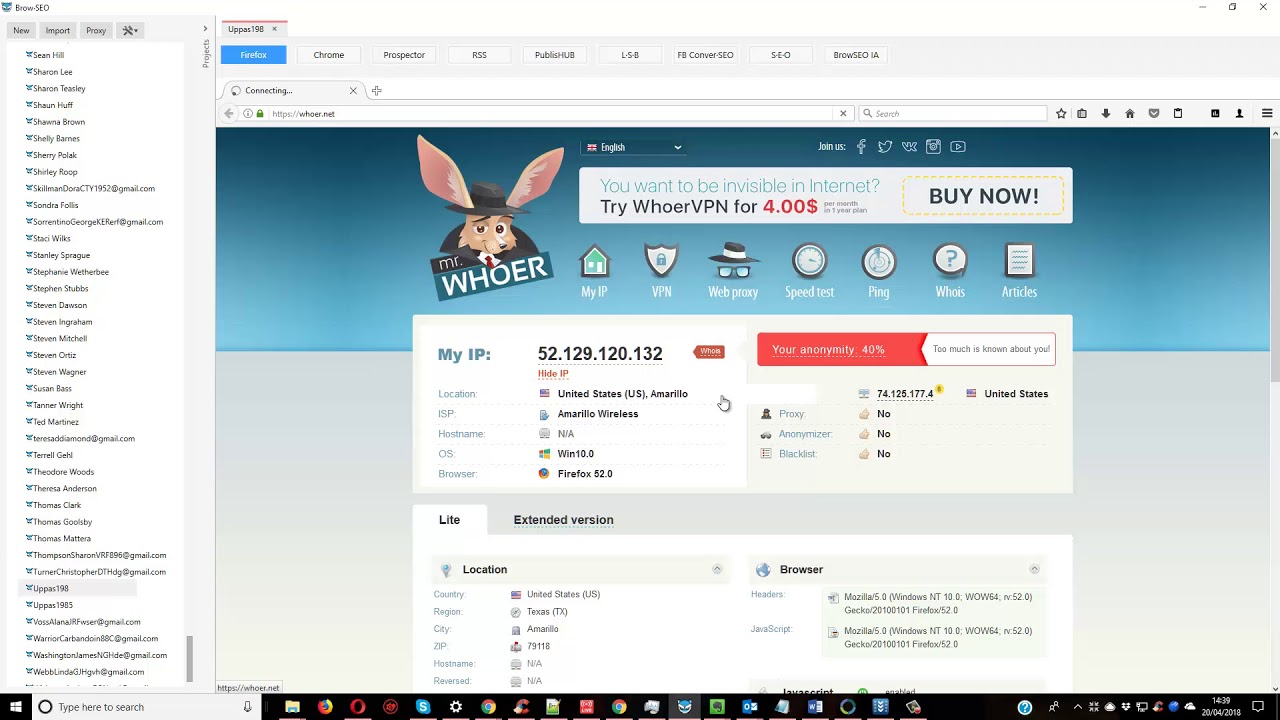Image resolution: width=1280 pixels, height=720 pixels.
Task: Click the web page vertical scrollbar
Action: click(x=1274, y=260)
